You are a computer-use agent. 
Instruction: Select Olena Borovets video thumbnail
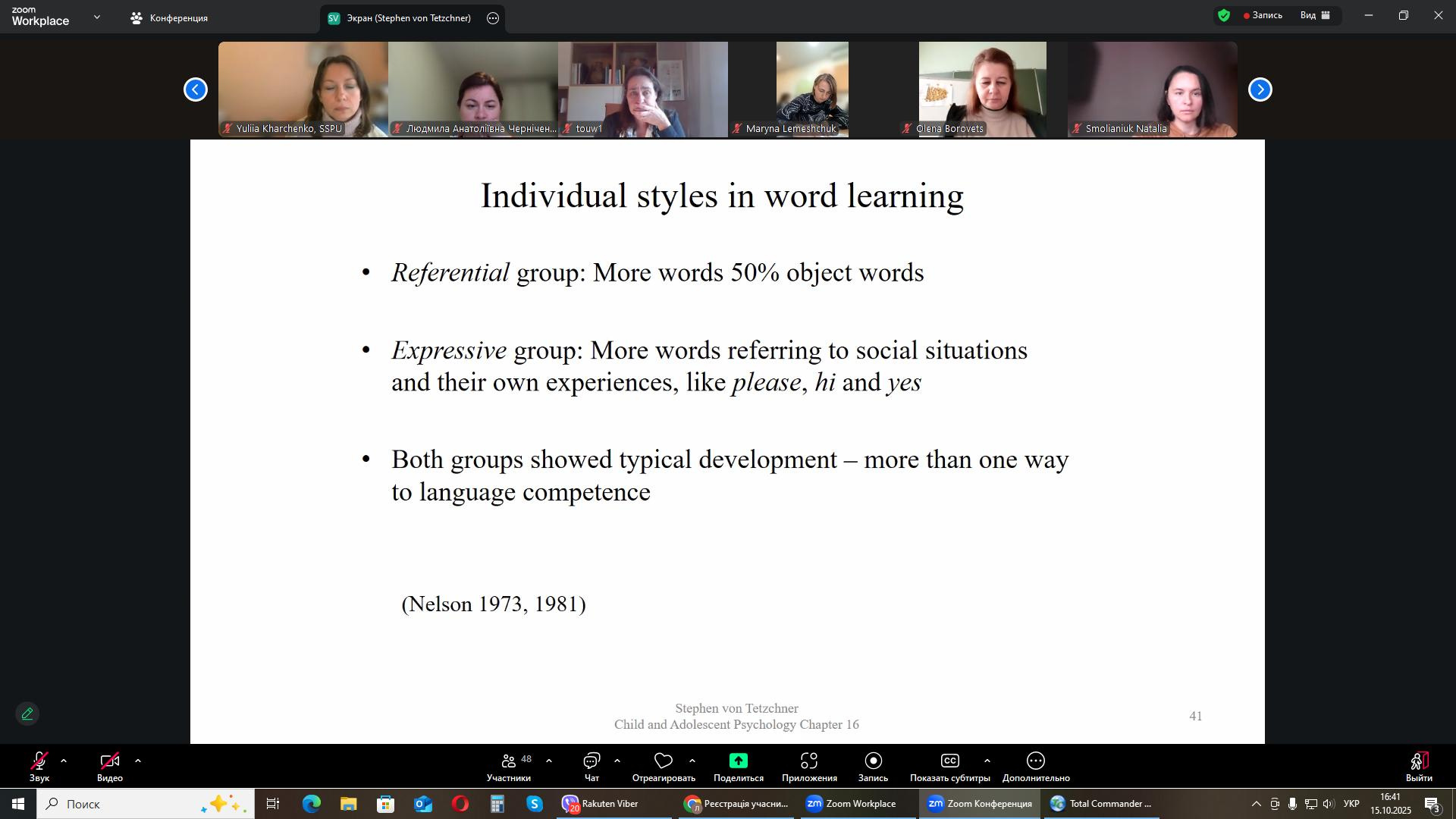click(x=982, y=89)
